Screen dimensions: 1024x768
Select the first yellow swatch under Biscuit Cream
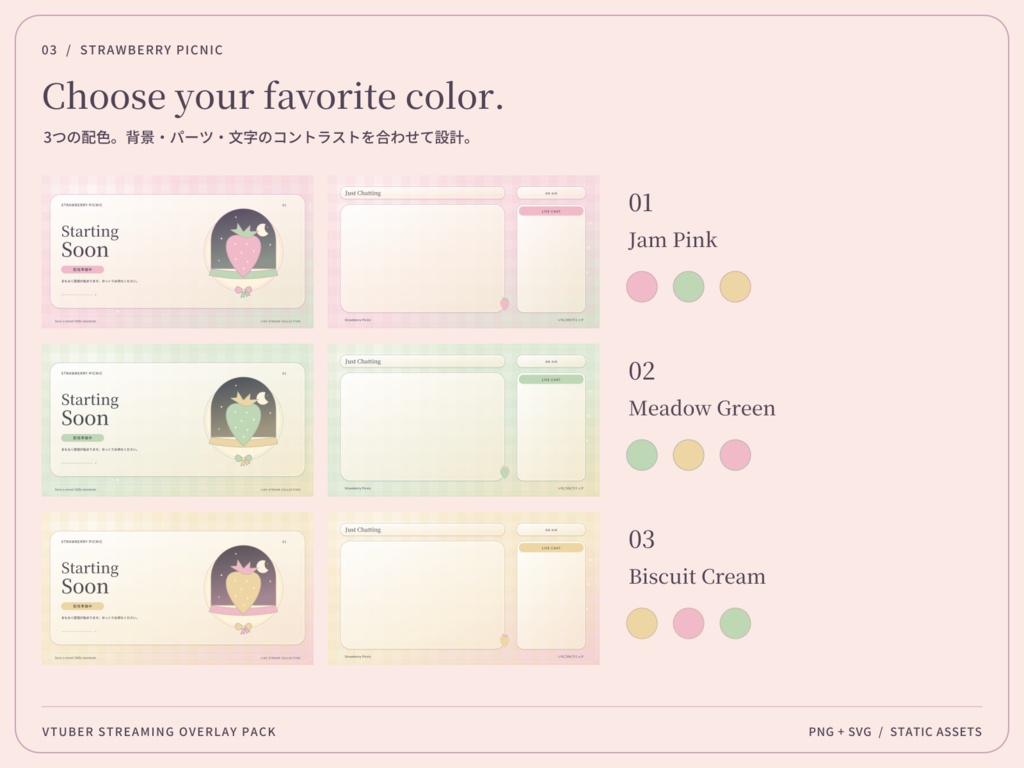click(642, 623)
